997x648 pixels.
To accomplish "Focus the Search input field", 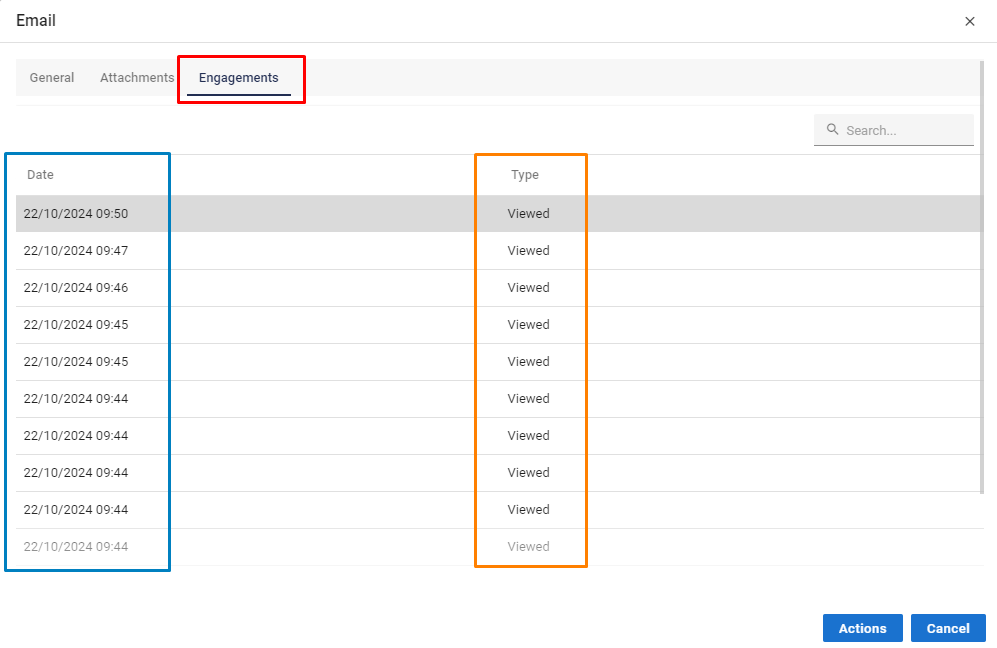I will [893, 130].
